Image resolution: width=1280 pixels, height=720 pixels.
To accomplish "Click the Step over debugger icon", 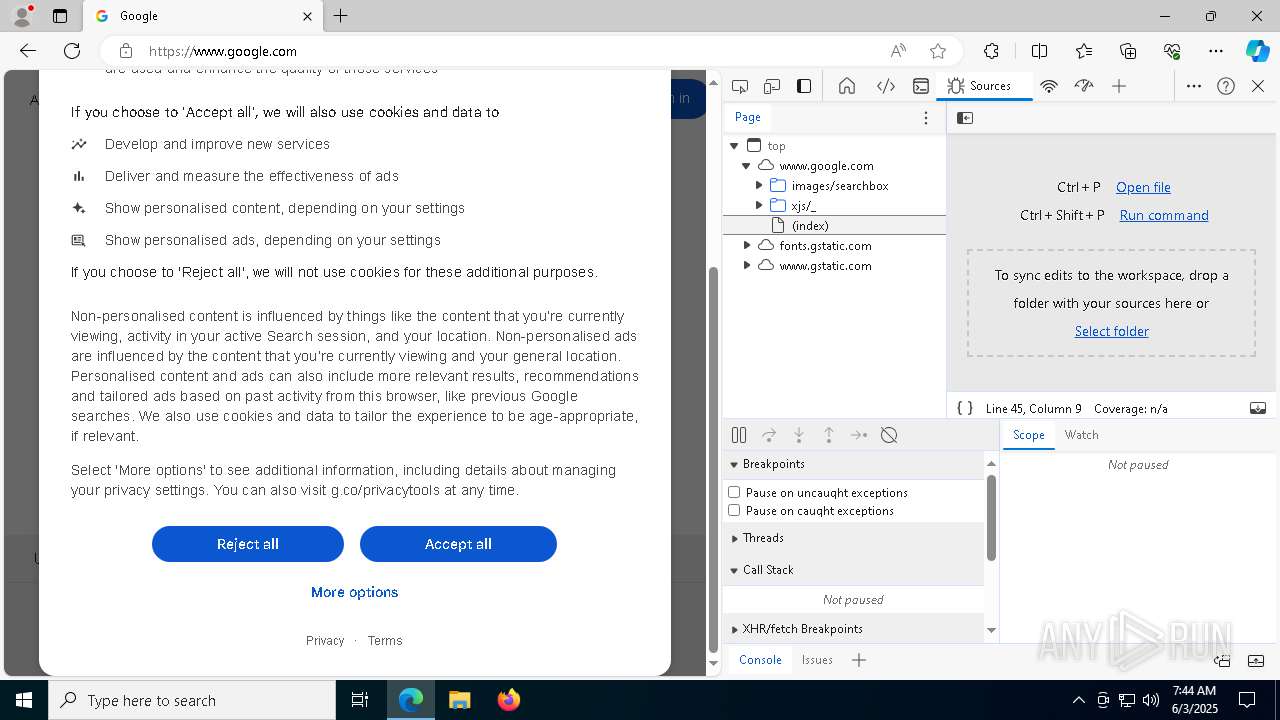I will click(769, 435).
